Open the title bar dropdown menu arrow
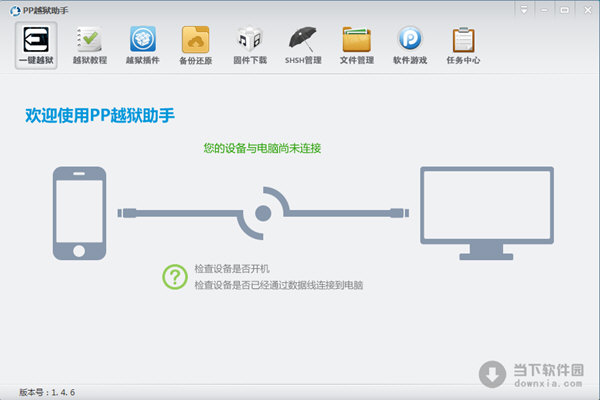The image size is (600, 400). click(x=524, y=10)
